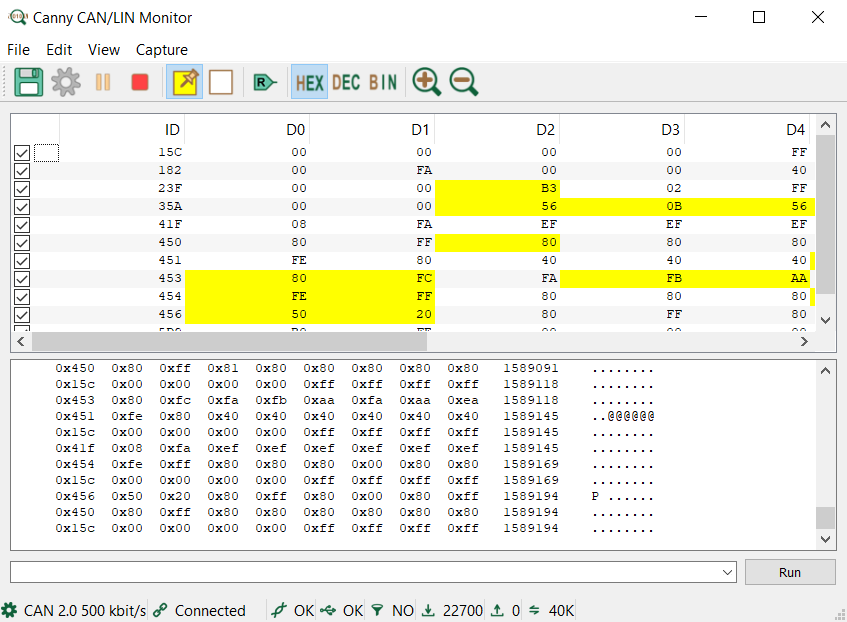Switch display to HEX format
This screenshot has width=847, height=622.
pyautogui.click(x=310, y=82)
